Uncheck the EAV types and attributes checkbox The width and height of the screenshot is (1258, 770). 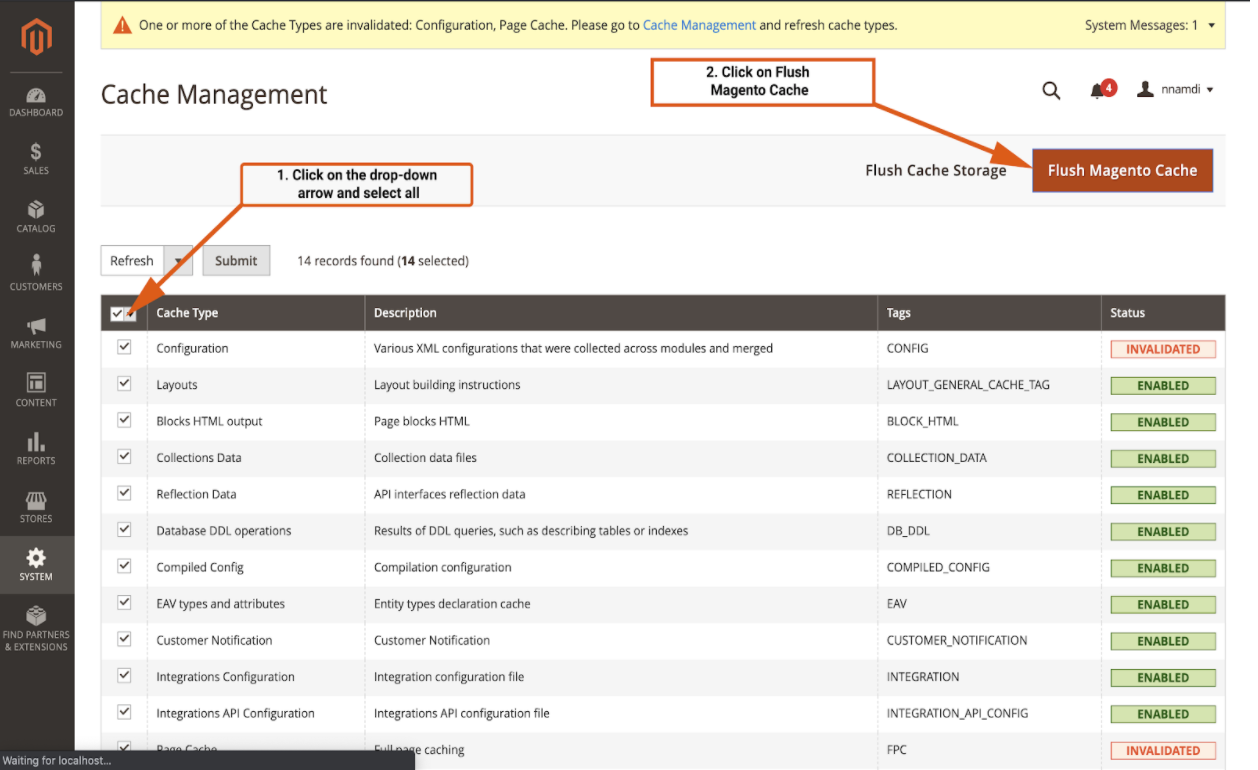coord(125,602)
